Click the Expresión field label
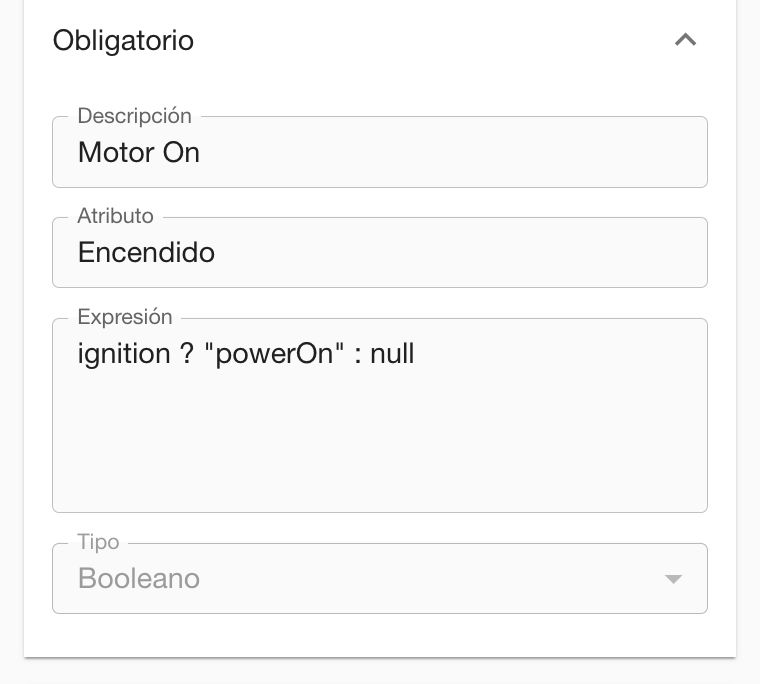This screenshot has width=760, height=684. coord(125,317)
